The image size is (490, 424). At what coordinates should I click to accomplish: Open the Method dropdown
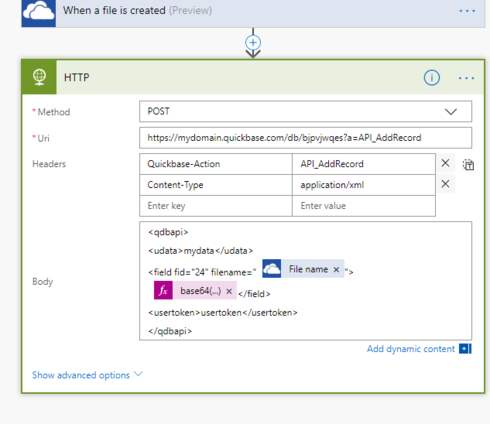451,112
